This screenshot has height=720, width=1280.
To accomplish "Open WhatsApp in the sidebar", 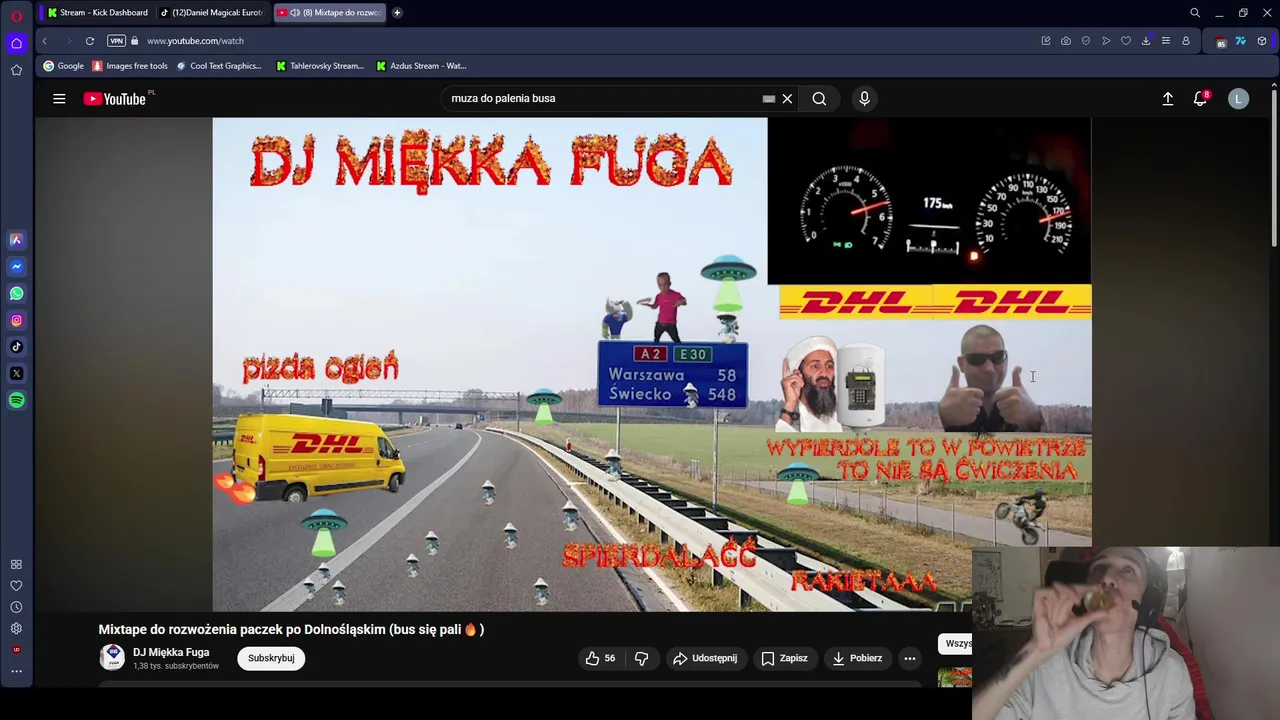I will coord(16,294).
